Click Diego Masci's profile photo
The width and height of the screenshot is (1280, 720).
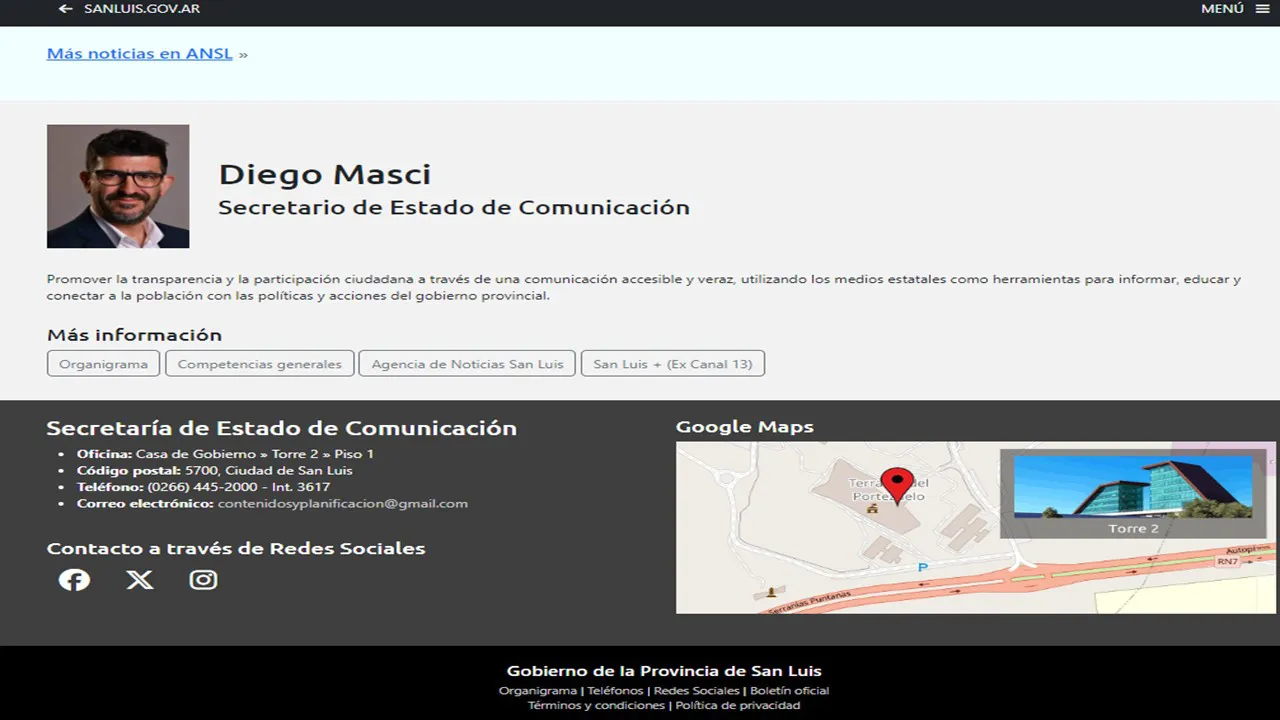pos(117,186)
